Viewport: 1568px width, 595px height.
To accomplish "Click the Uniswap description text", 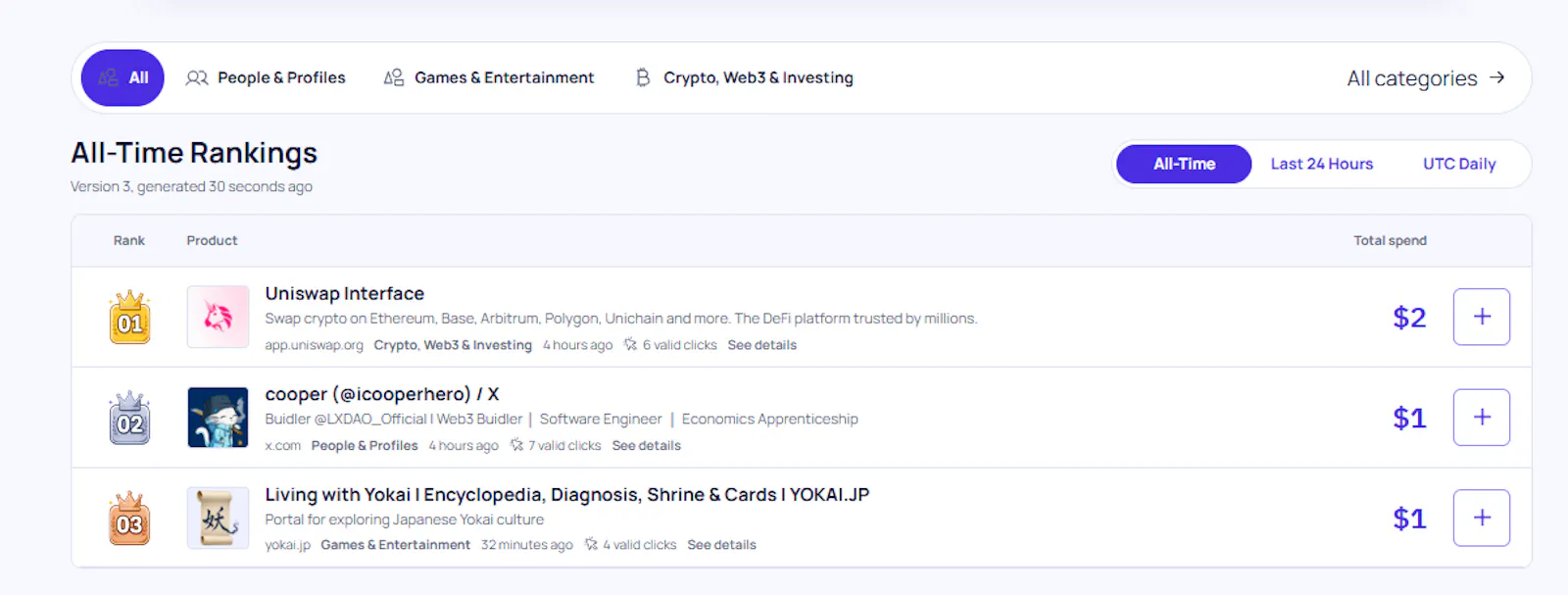I will (620, 319).
